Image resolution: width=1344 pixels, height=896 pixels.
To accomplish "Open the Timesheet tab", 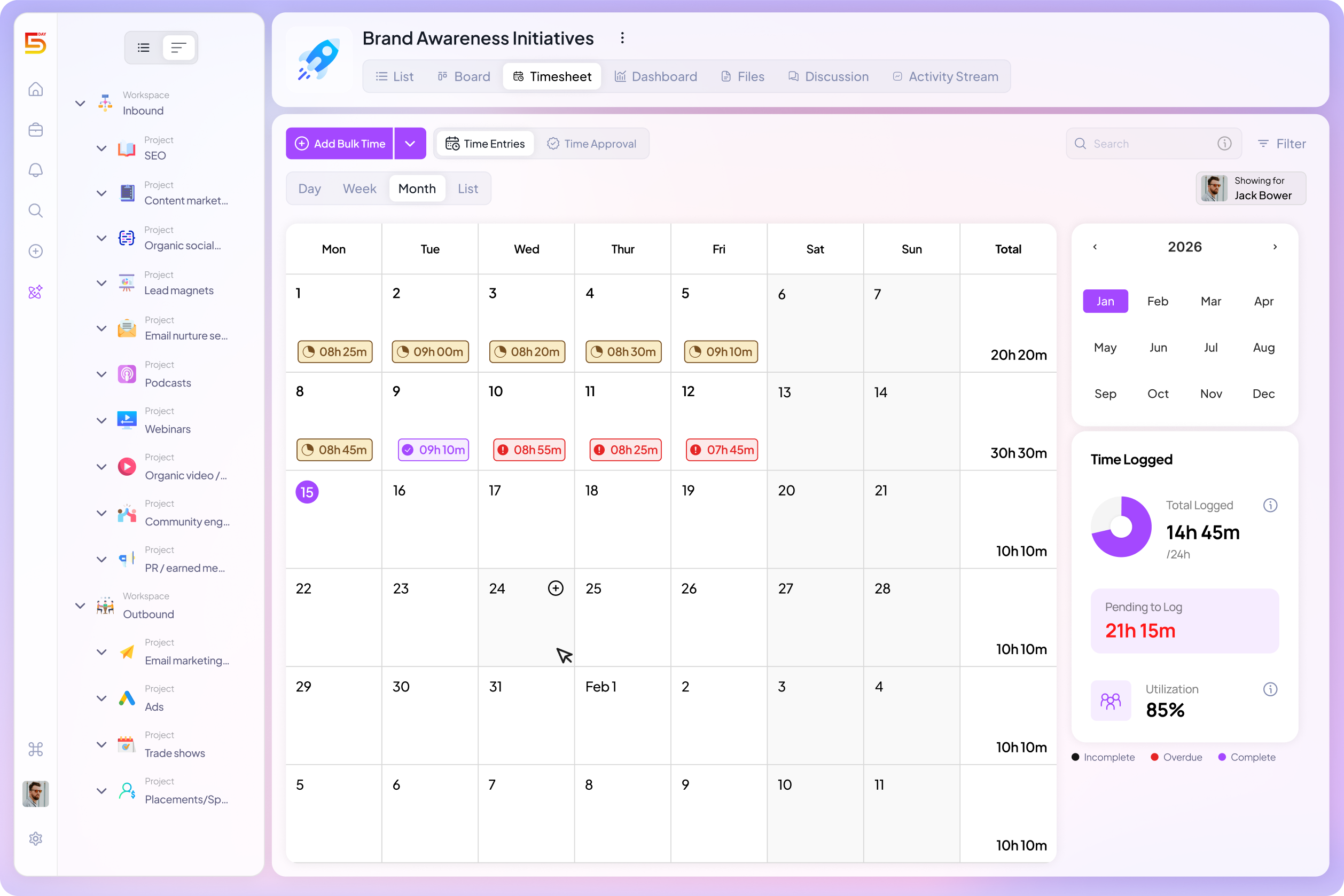I will [552, 76].
